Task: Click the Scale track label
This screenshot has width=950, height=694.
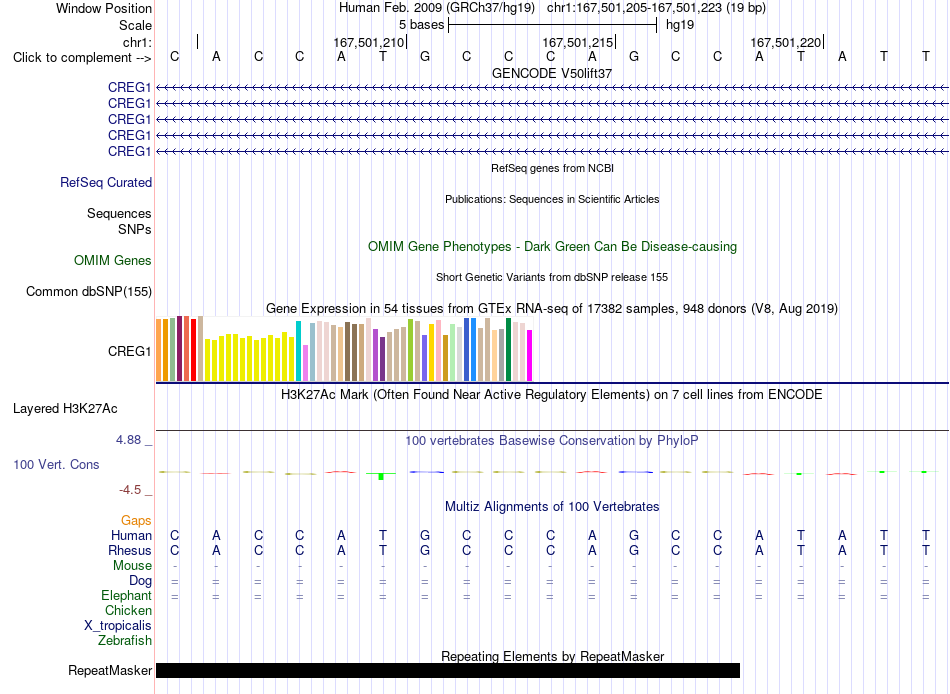Action: pos(135,25)
